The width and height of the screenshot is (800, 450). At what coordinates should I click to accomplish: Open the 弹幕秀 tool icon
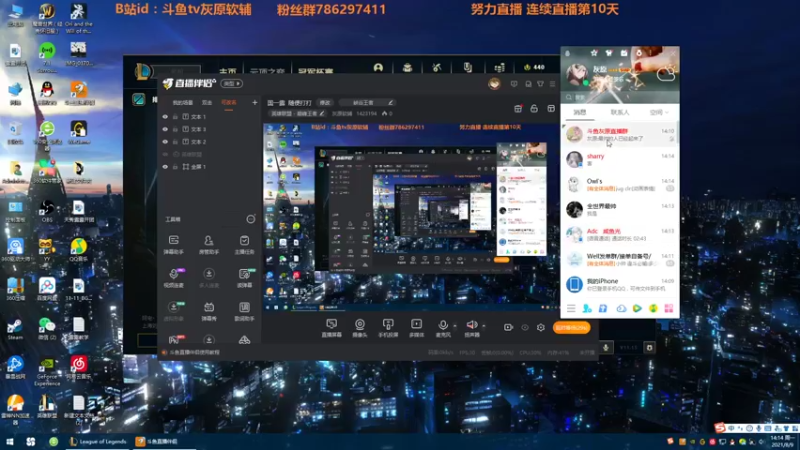[209, 311]
